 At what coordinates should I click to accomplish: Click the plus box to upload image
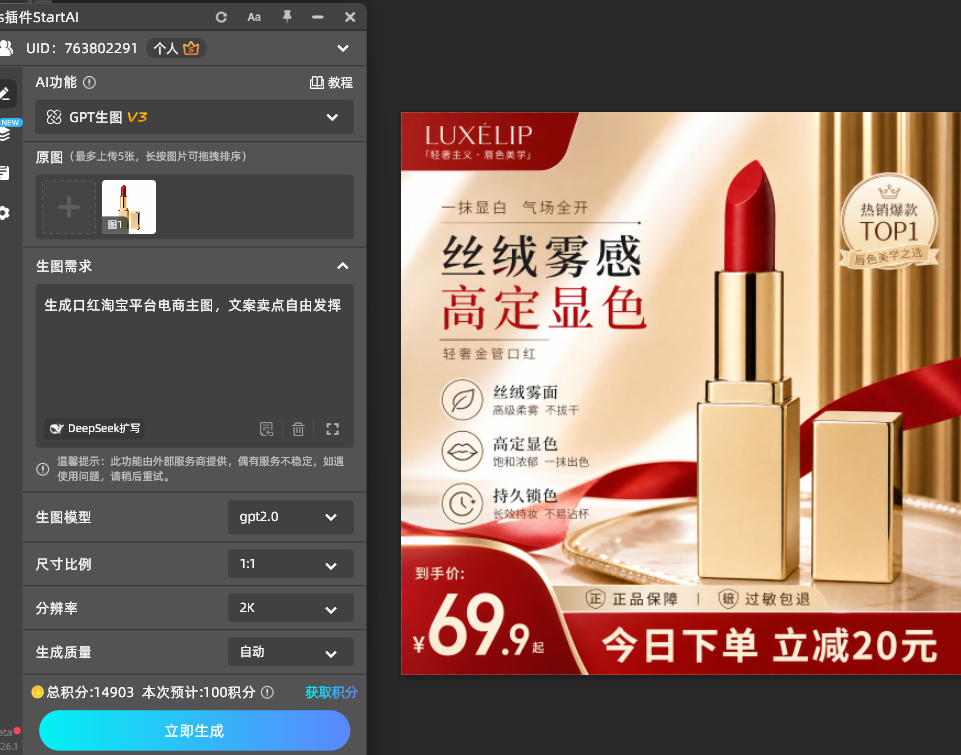coord(69,207)
